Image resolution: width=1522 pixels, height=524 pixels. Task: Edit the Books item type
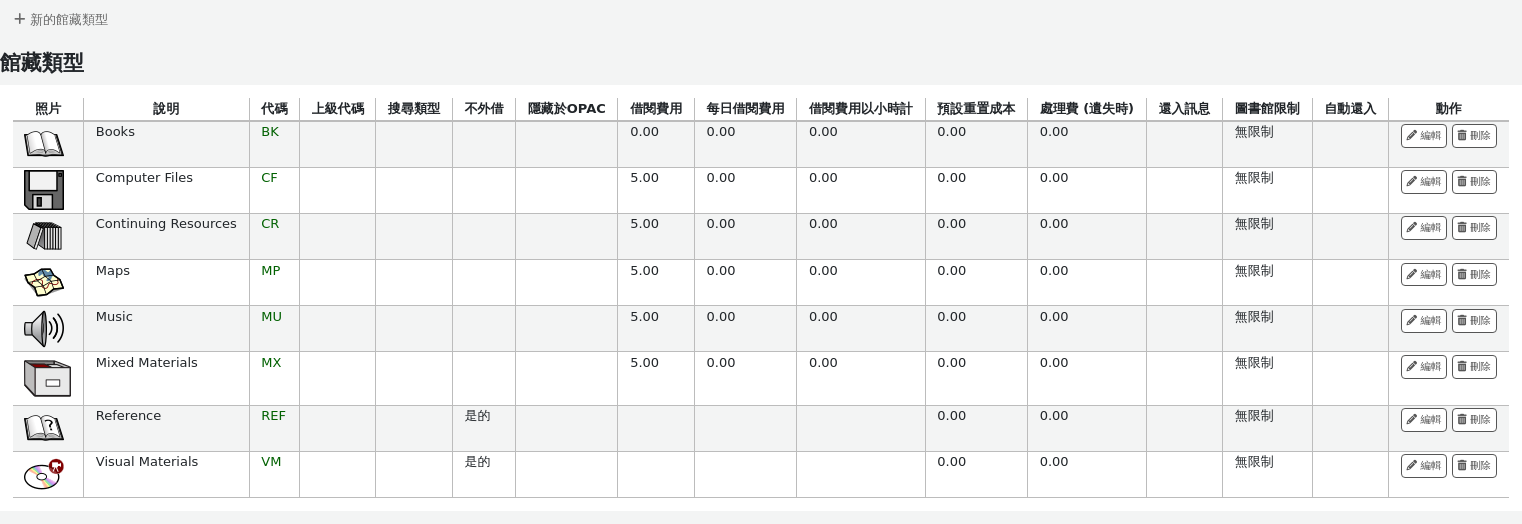[x=1424, y=136]
